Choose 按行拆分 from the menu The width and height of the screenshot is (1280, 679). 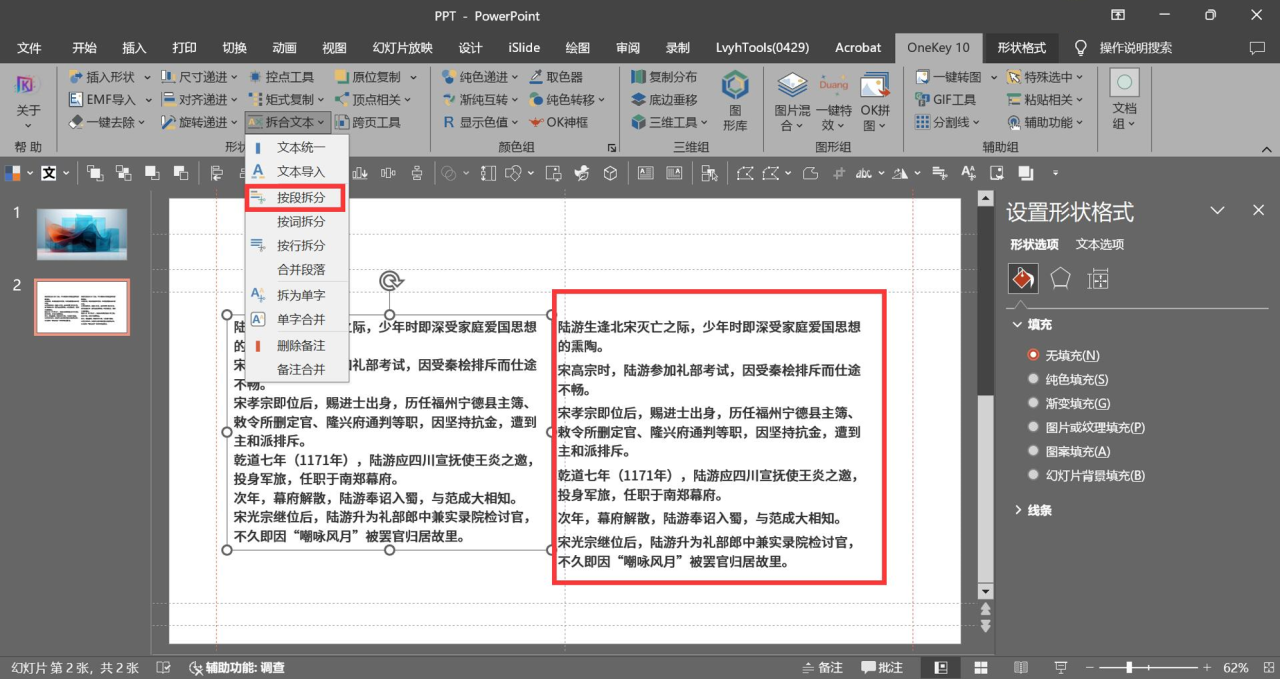(x=296, y=245)
